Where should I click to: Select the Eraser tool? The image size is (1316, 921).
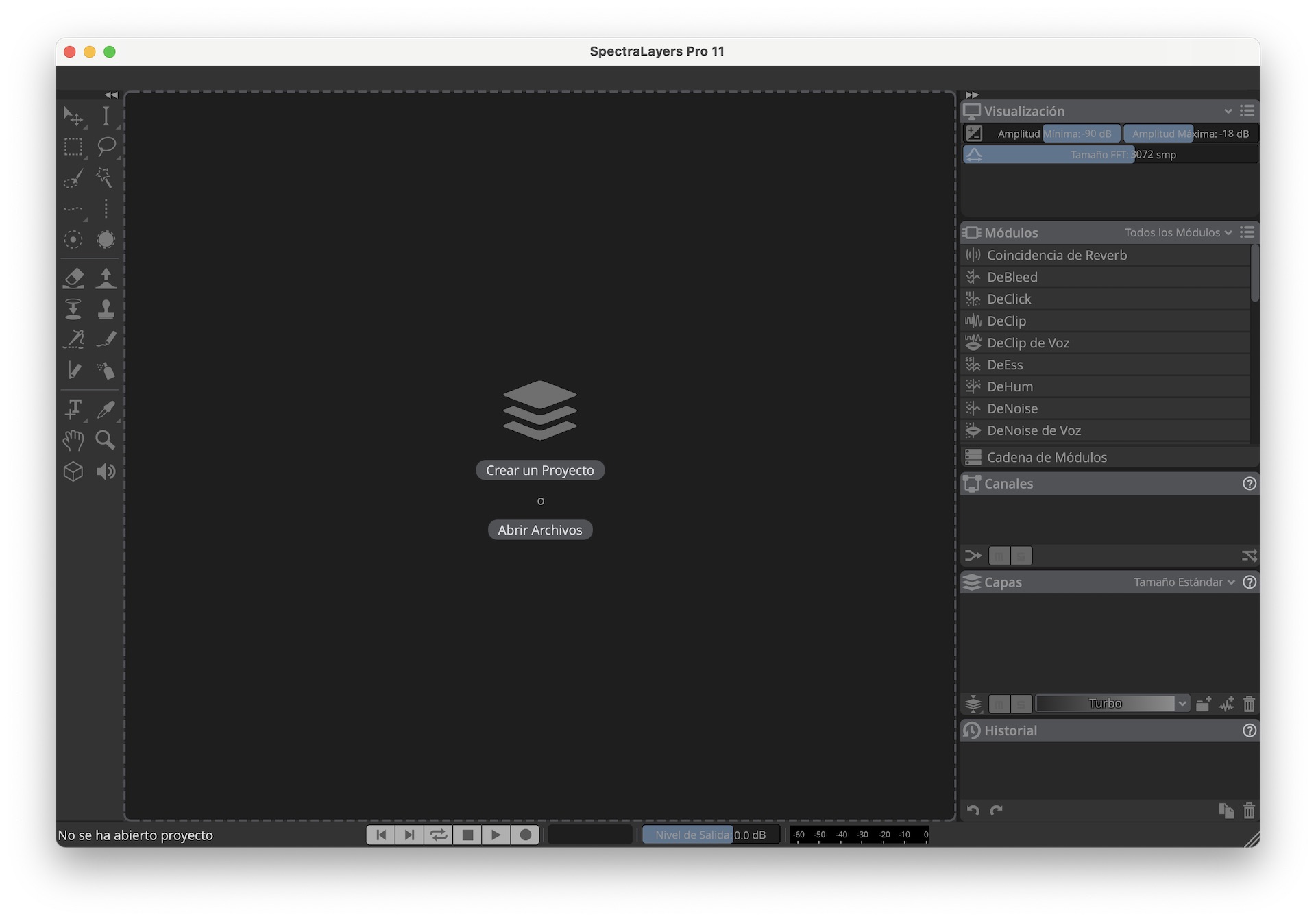click(73, 278)
